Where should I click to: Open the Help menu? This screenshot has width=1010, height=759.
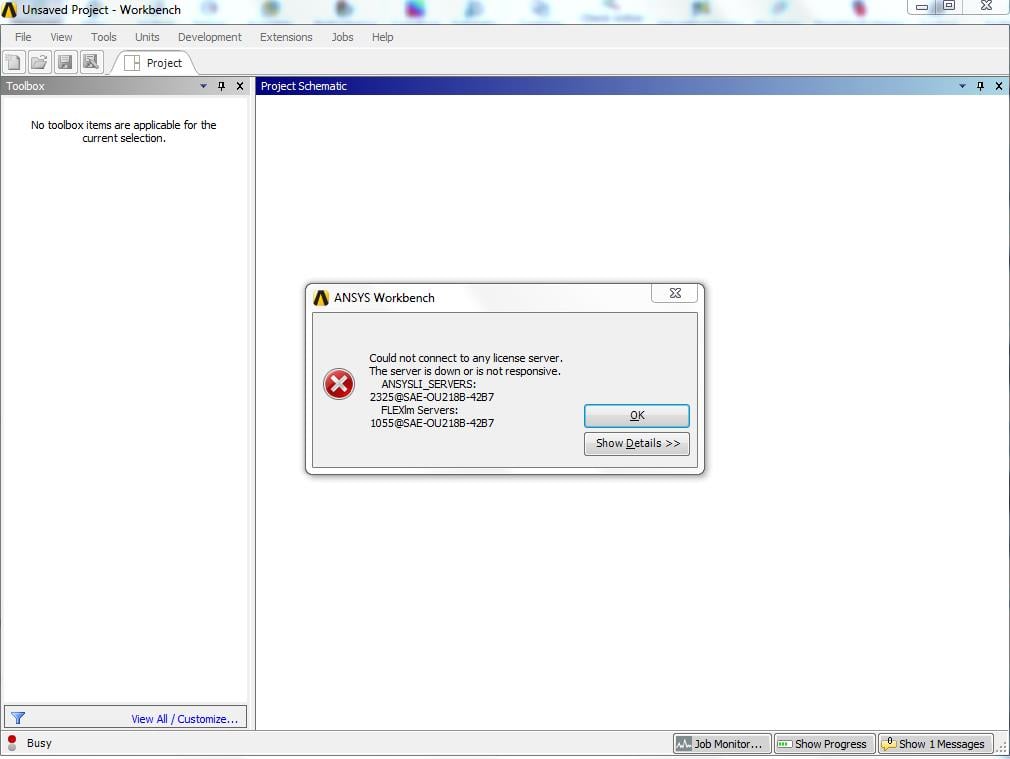382,37
